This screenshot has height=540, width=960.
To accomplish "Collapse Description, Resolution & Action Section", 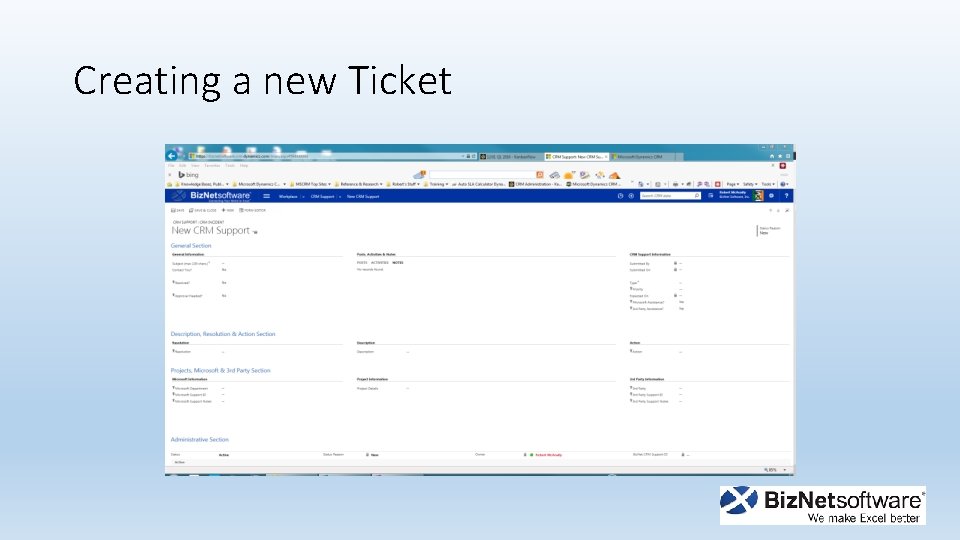I will pyautogui.click(x=223, y=334).
